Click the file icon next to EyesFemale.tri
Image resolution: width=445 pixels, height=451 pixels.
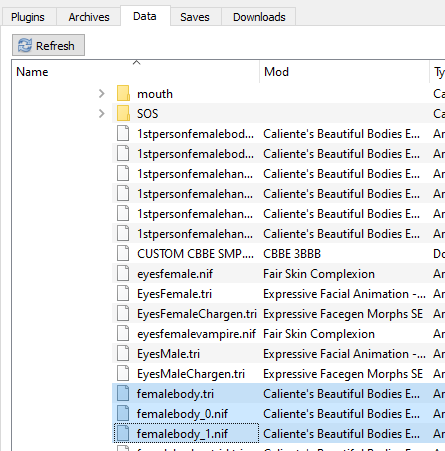(123, 293)
